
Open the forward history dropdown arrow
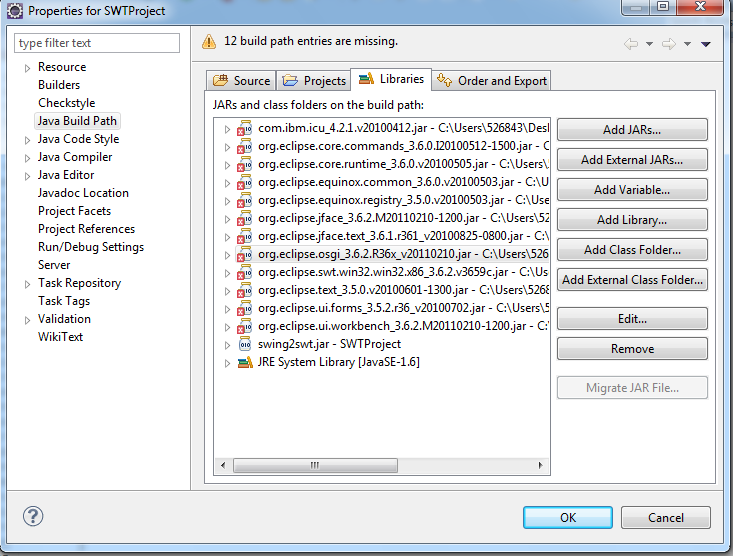[687, 44]
